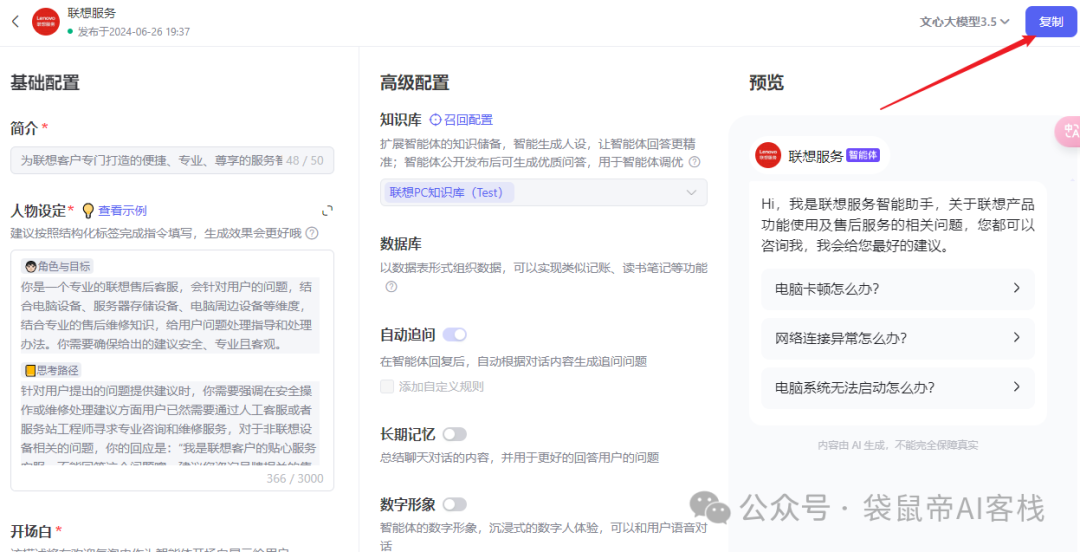Go back using the back arrow
This screenshot has height=552, width=1080.
[16, 21]
